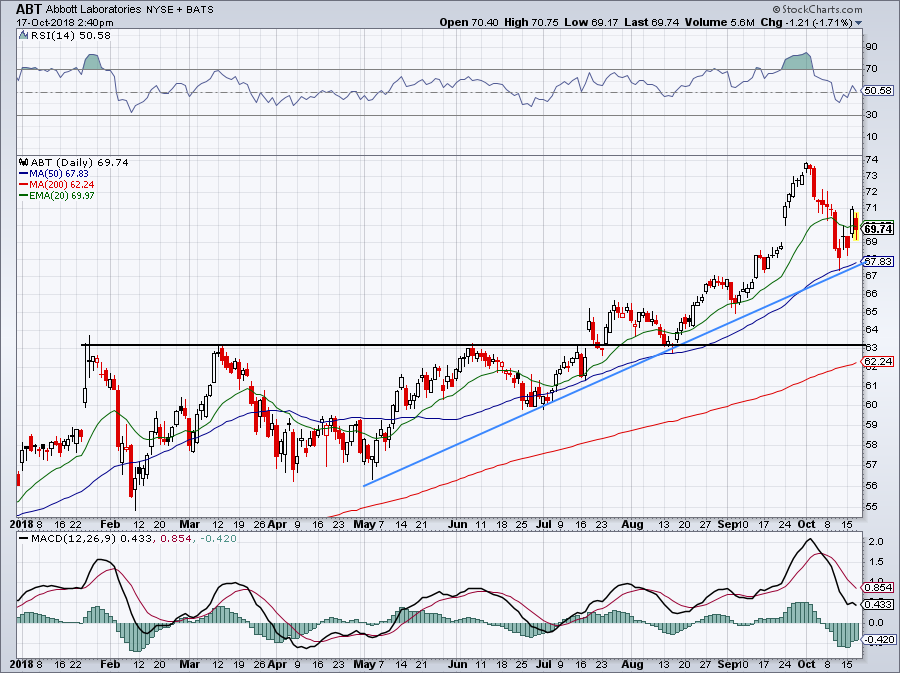Click the Last 69.74 value in the header
The image size is (900, 673).
point(651,22)
